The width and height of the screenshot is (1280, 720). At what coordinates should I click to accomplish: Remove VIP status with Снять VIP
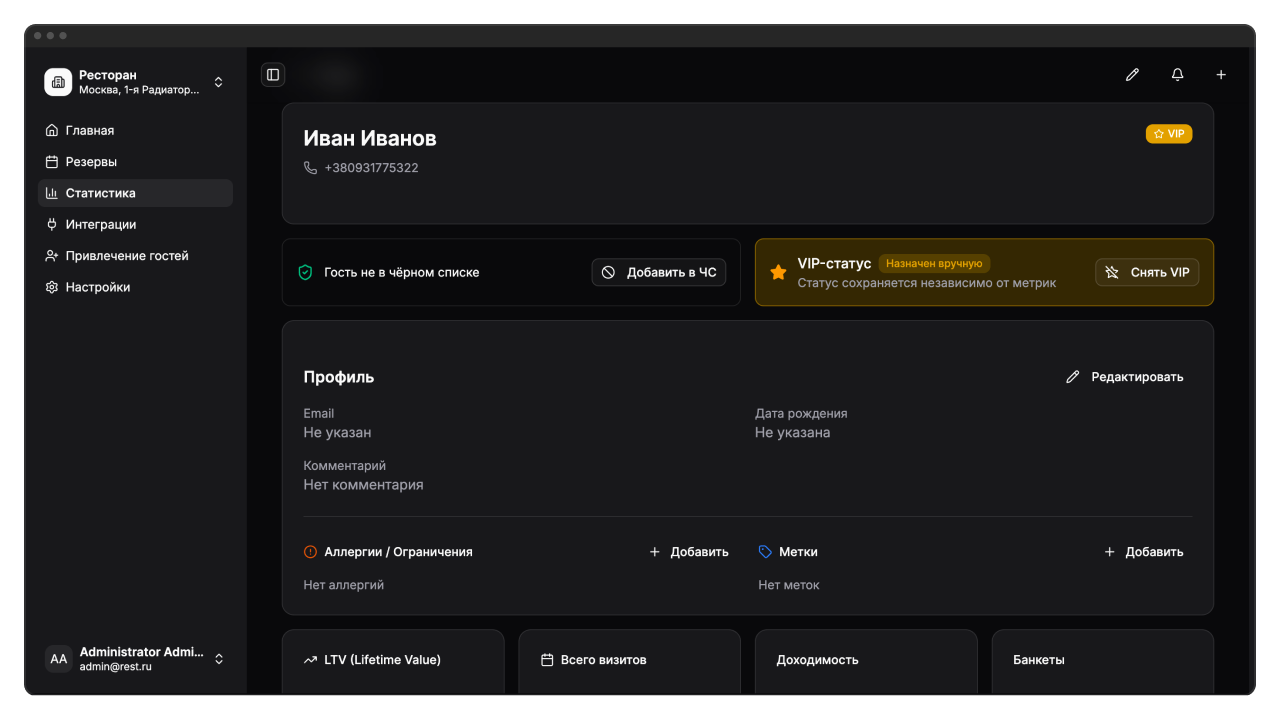tap(1147, 272)
